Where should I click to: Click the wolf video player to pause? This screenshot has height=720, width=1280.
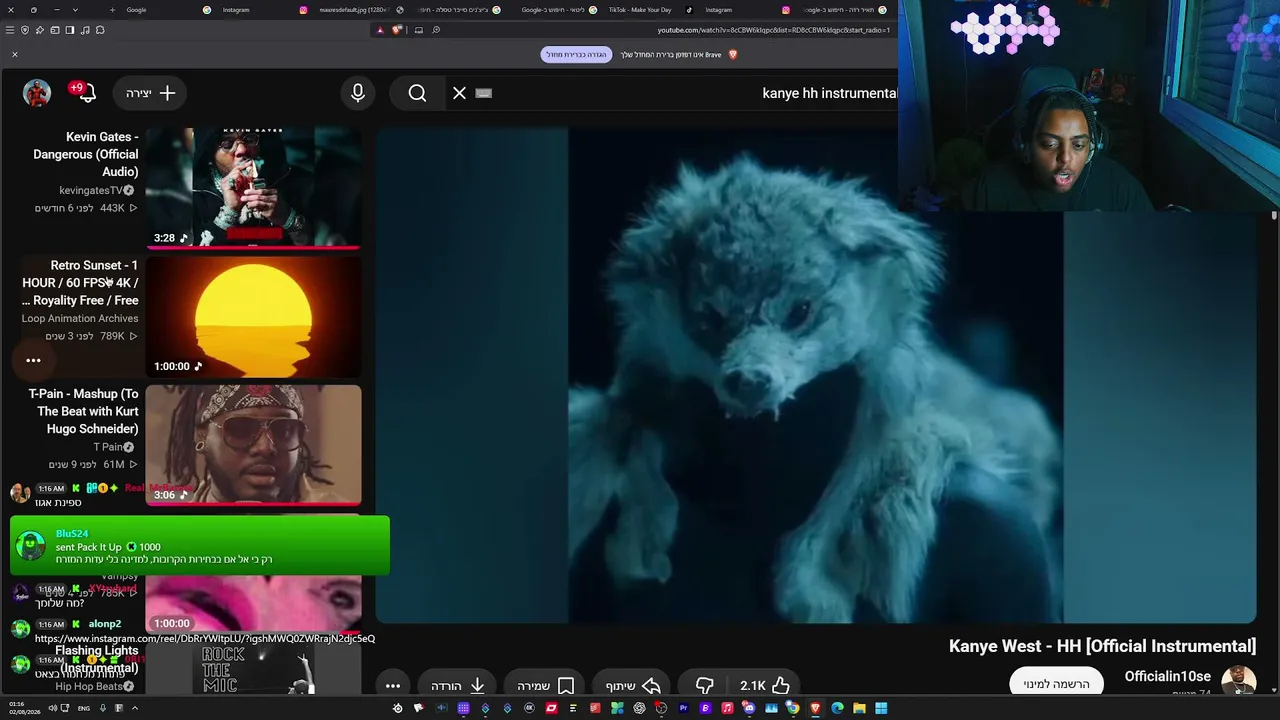click(x=815, y=375)
